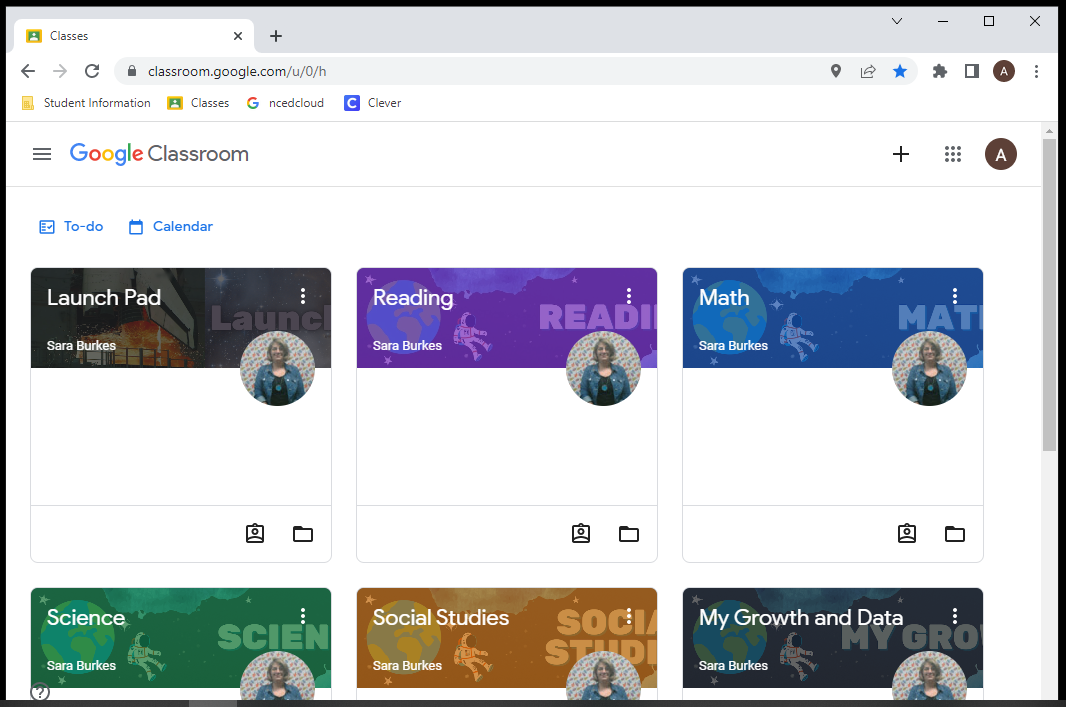
Task: Open Student Information bookmark
Action: click(86, 103)
